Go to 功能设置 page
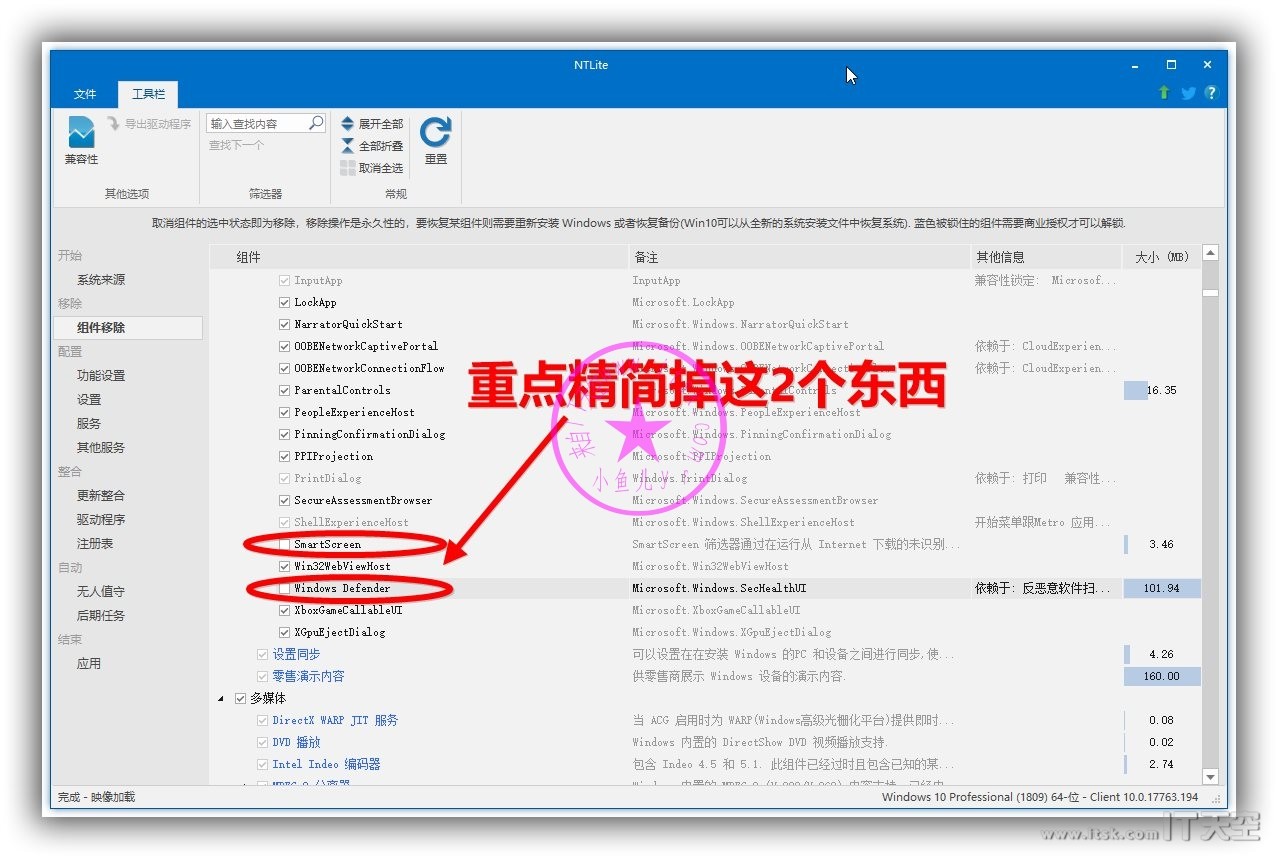Screen dimensions: 1278x859 (101, 376)
